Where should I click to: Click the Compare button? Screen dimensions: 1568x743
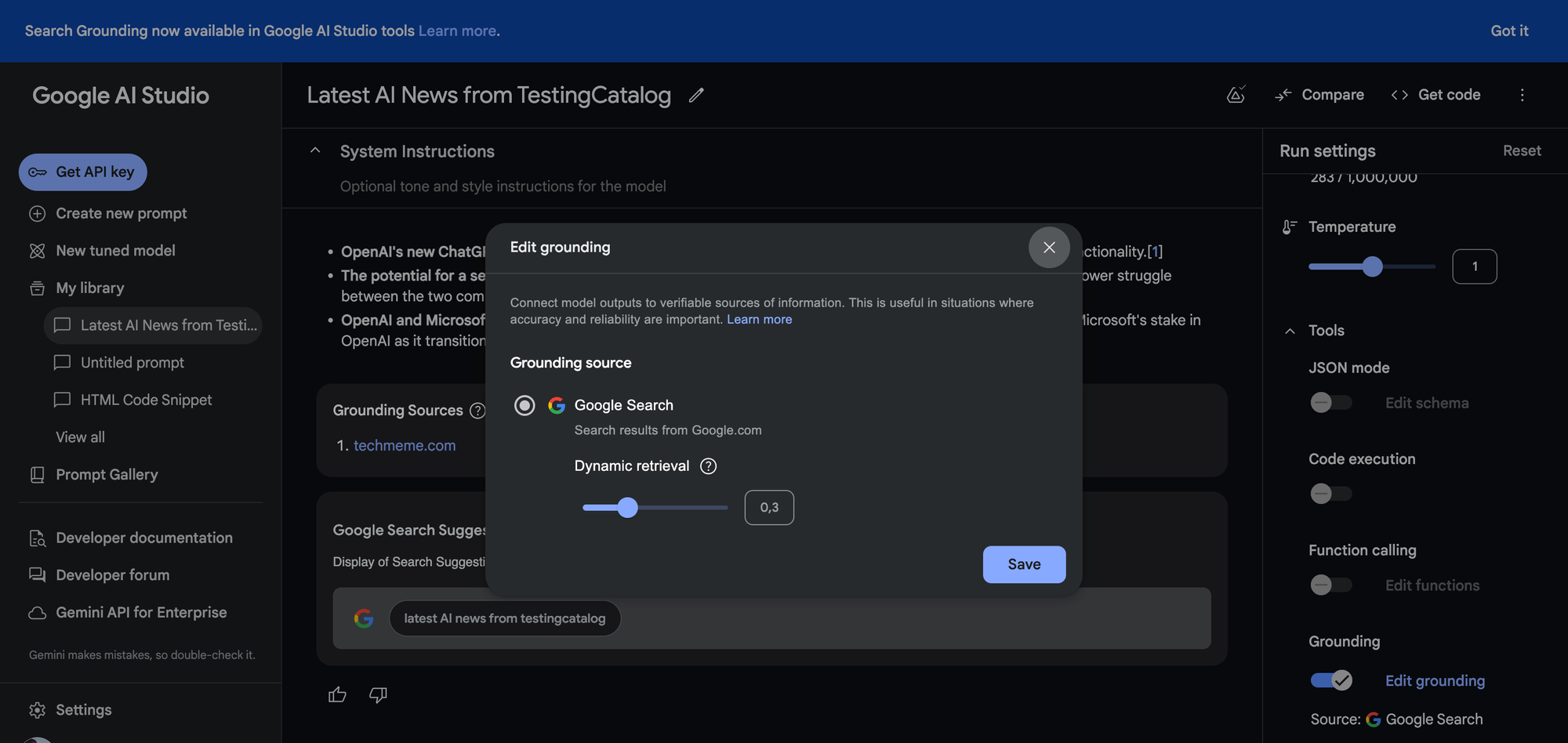point(1320,95)
